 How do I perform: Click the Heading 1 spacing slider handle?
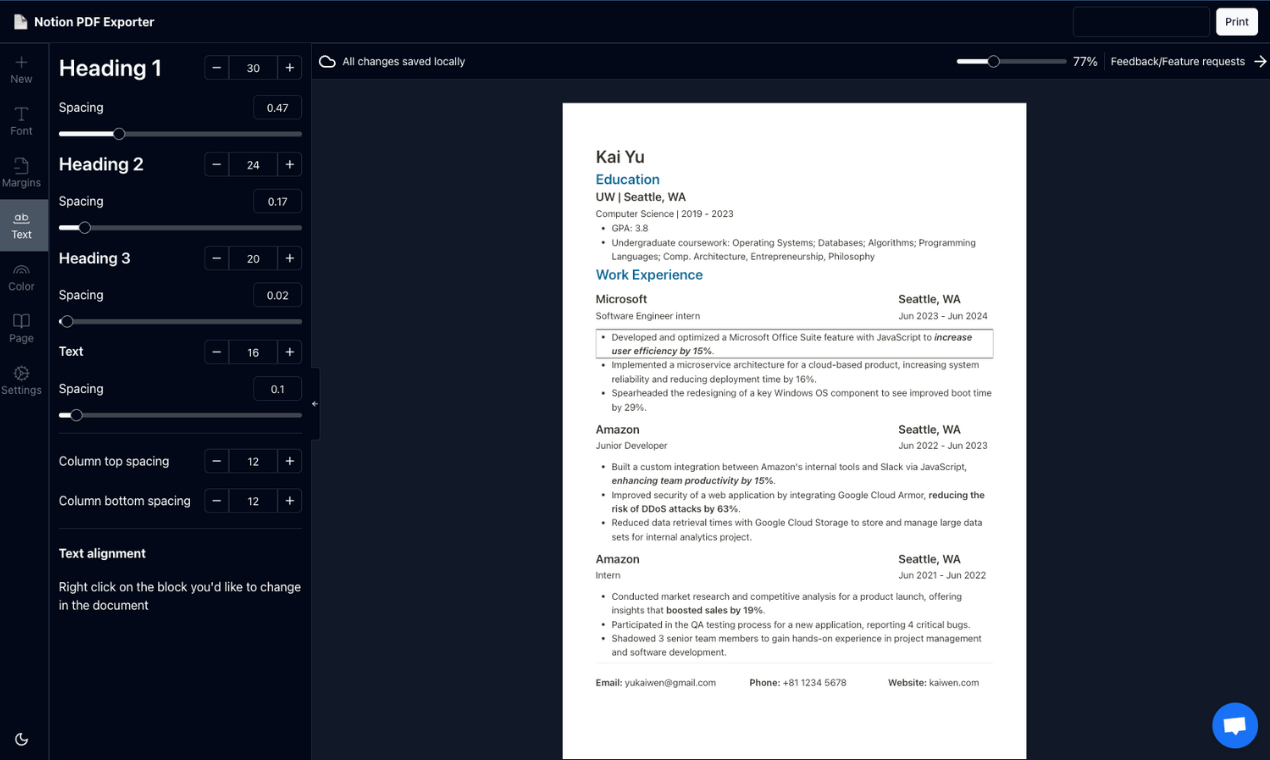tap(119, 134)
